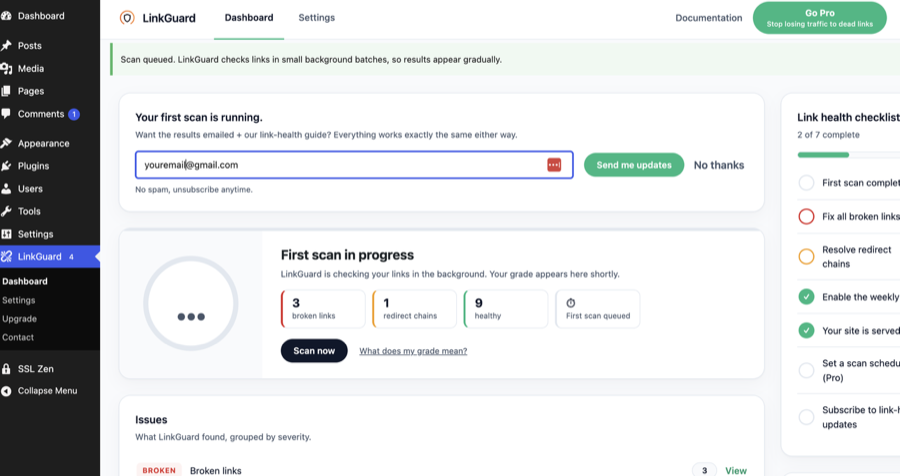
Task: Click the LinkGuard chain icon in sidebar
Action: 6,257
